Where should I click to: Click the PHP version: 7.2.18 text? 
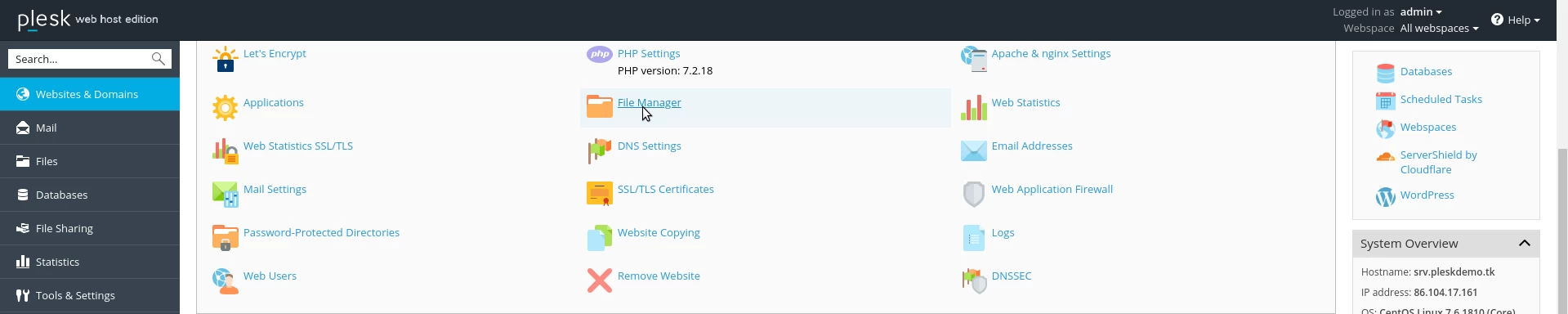tap(665, 70)
